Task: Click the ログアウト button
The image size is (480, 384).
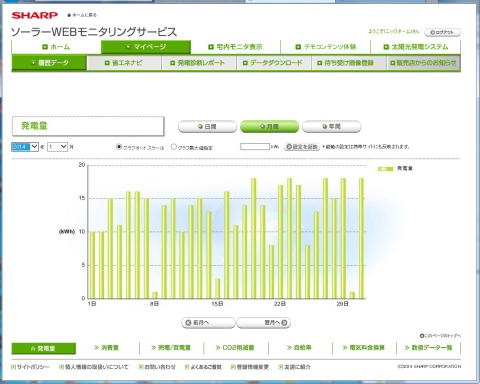Action: pos(442,32)
